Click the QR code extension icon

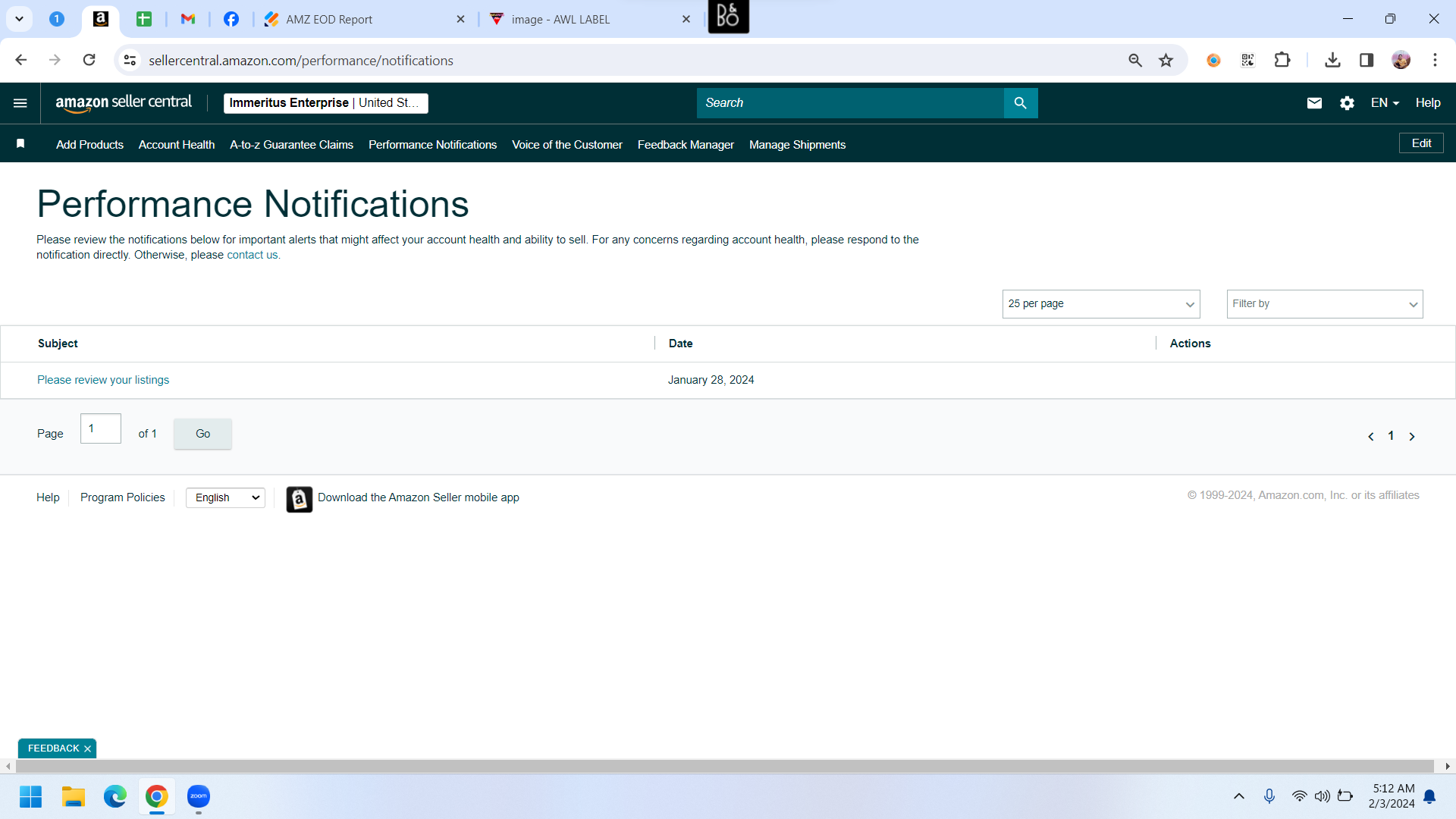point(1247,60)
